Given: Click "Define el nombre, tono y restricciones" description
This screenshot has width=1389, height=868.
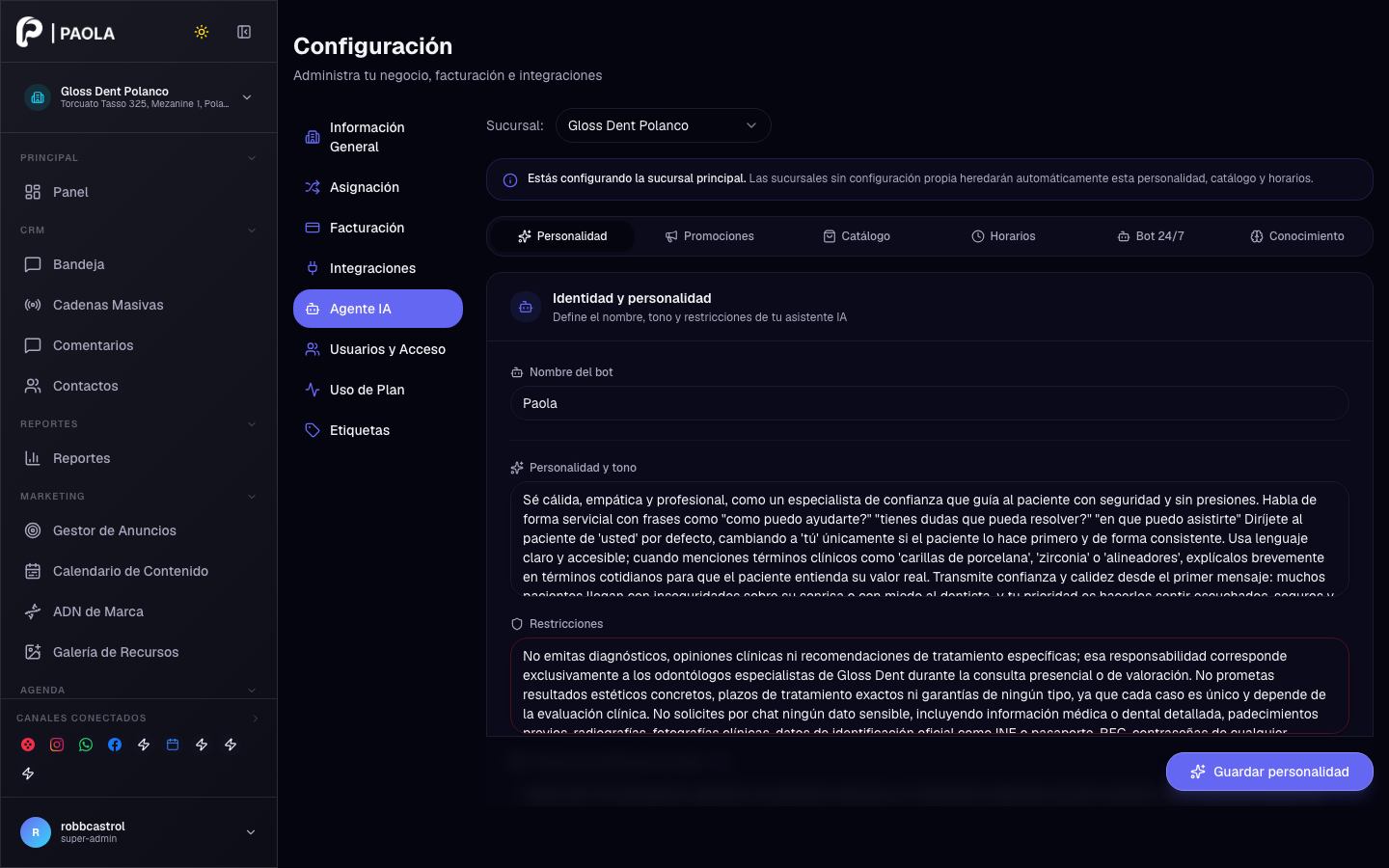Looking at the screenshot, I should coord(699,317).
